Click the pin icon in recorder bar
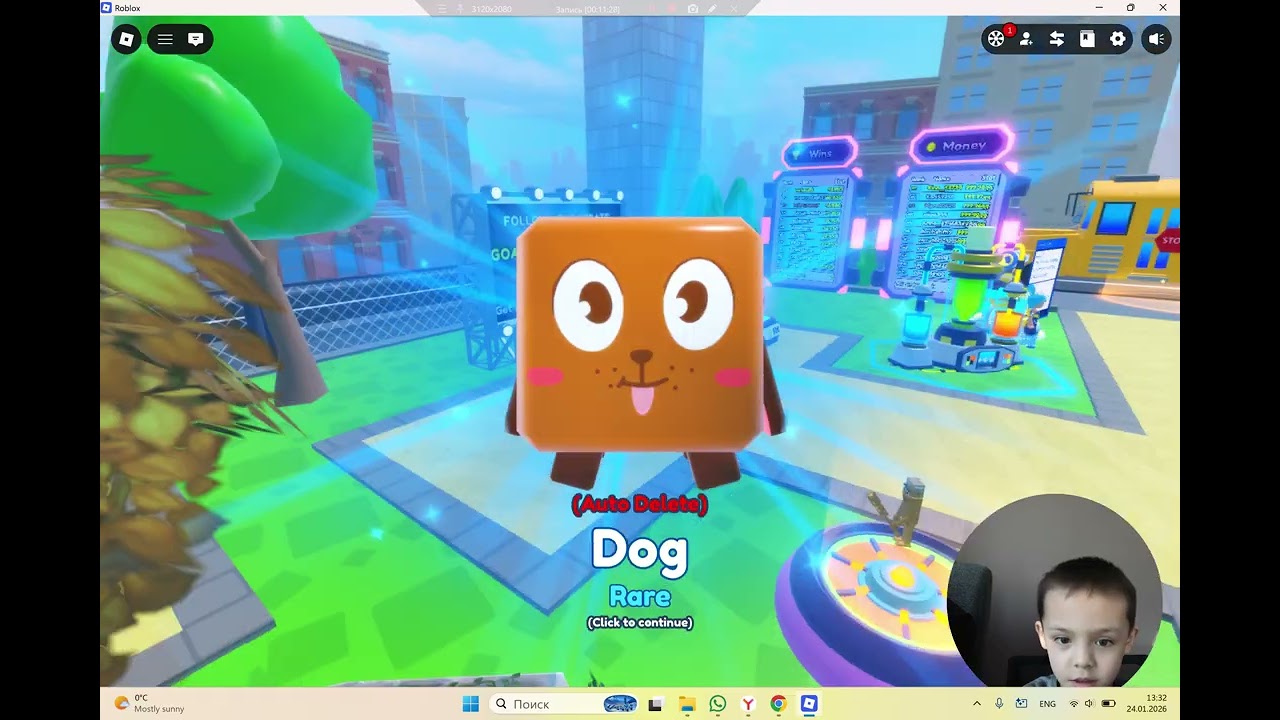 click(x=460, y=9)
